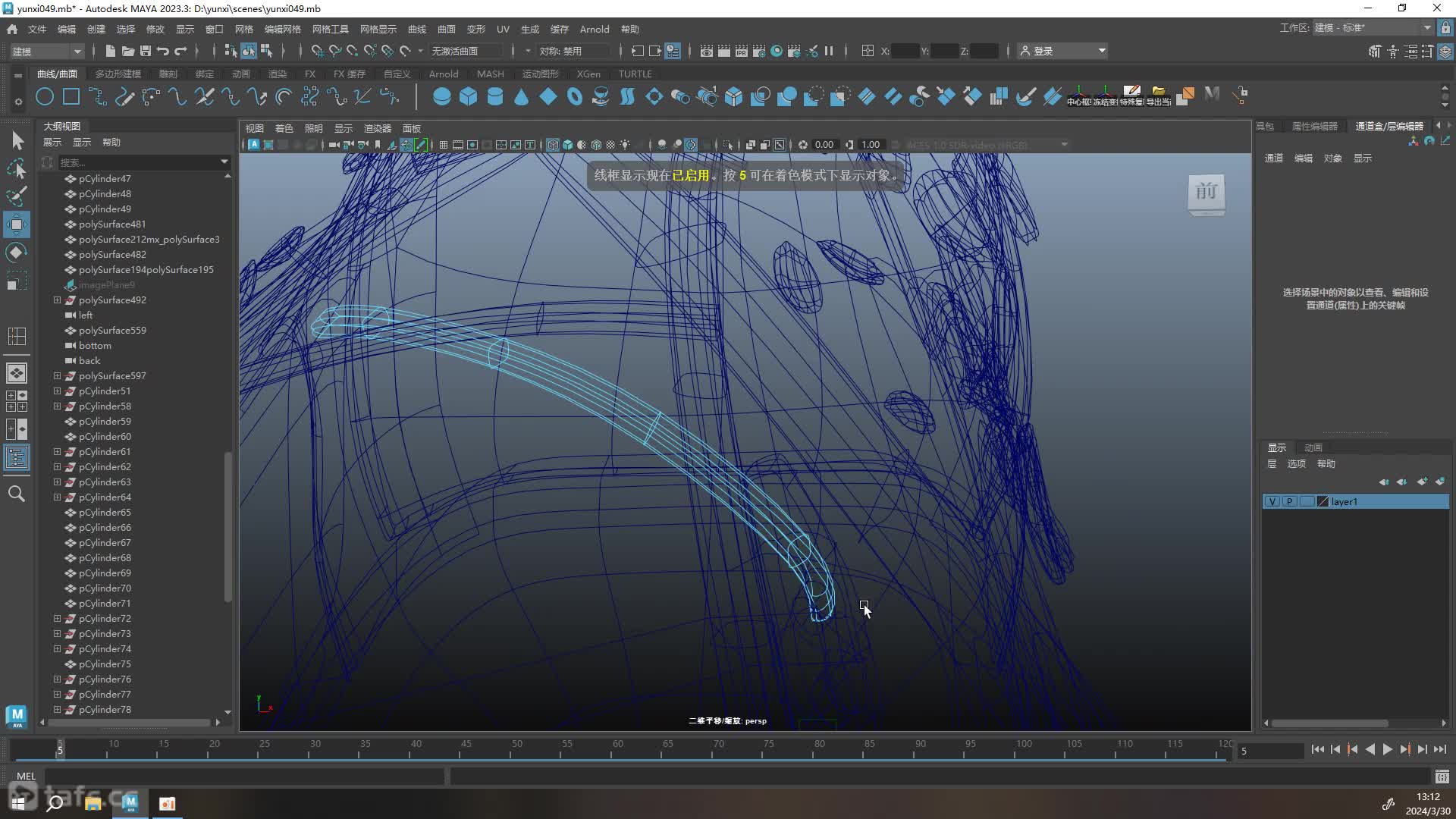Screen dimensions: 1456x819
Task: Switch to the XGen shelf tab
Action: tap(588, 74)
